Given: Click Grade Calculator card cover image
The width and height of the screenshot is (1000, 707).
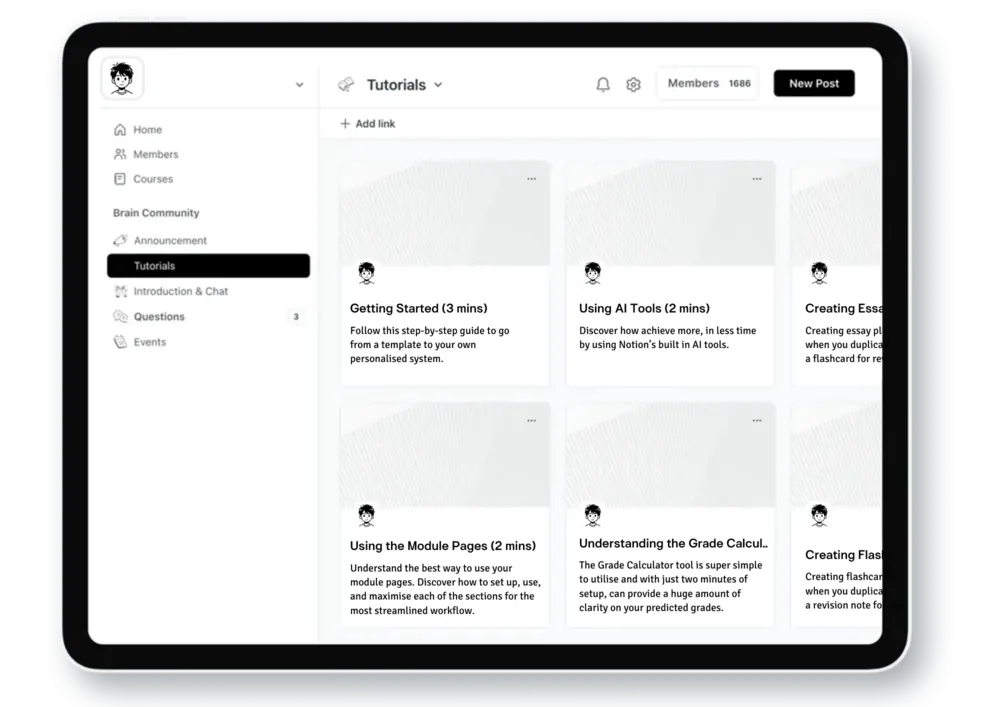Looking at the screenshot, I should (670, 455).
